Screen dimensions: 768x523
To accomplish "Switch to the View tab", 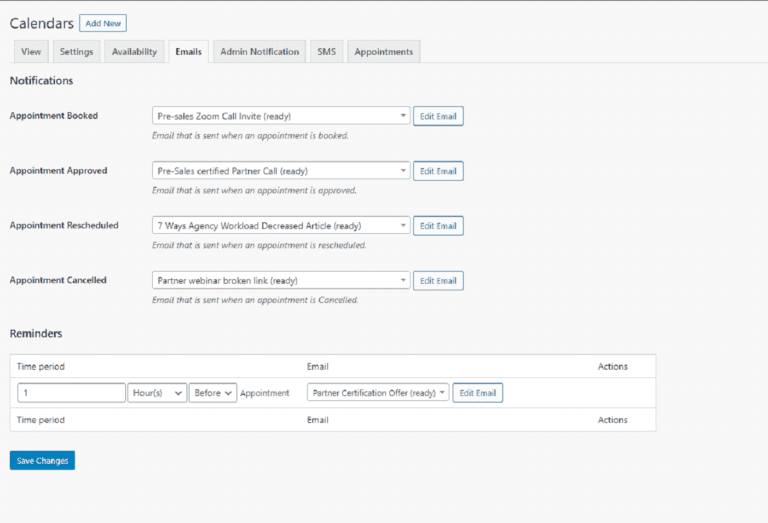I will (x=31, y=52).
